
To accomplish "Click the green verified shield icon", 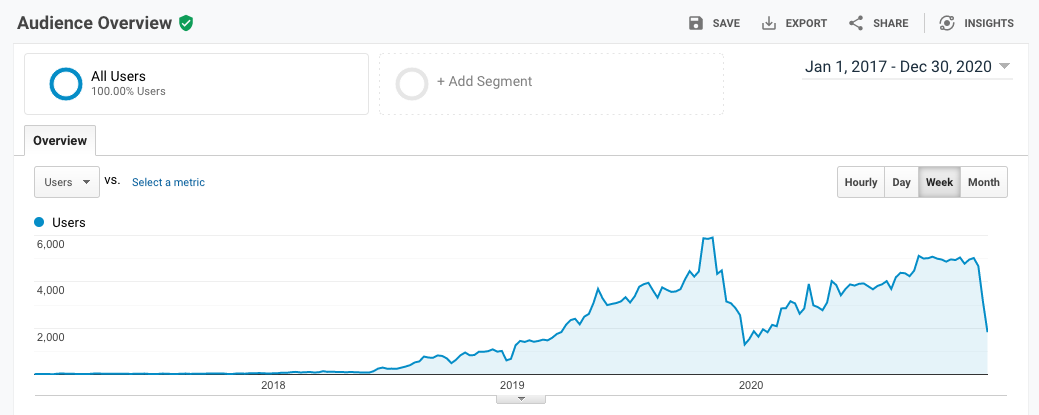I will coord(186,23).
